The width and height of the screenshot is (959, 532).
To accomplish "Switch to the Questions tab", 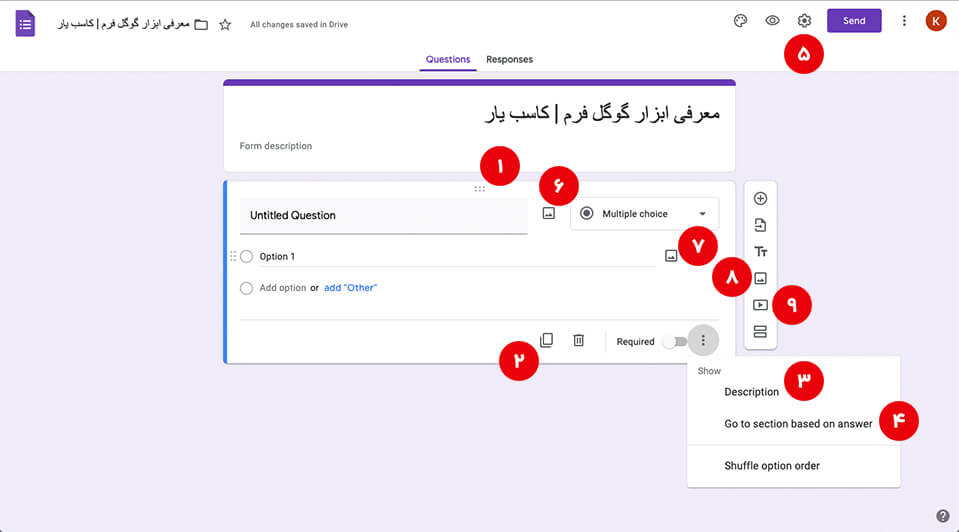I will tap(448, 59).
